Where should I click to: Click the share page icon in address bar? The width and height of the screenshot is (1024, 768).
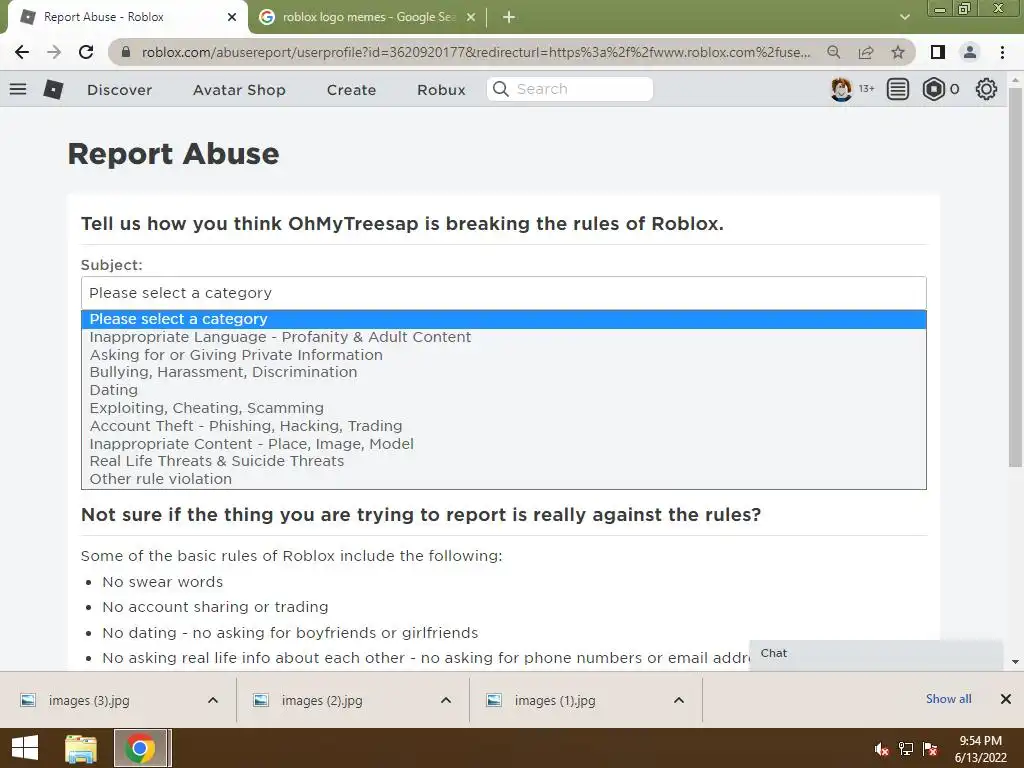coord(866,52)
